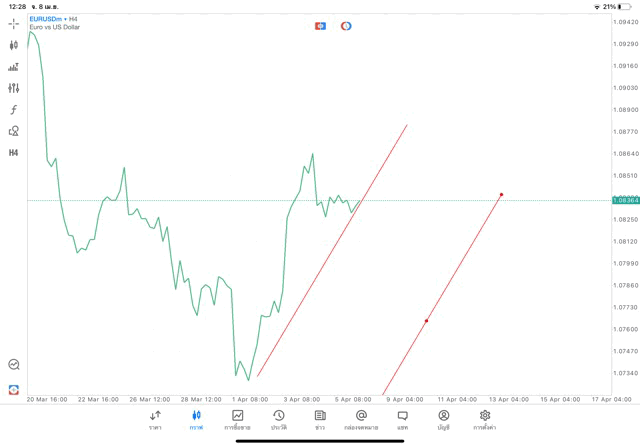Switch to the ราคา (Quotes) tab
This screenshot has width=640, height=447.
[x=155, y=419]
